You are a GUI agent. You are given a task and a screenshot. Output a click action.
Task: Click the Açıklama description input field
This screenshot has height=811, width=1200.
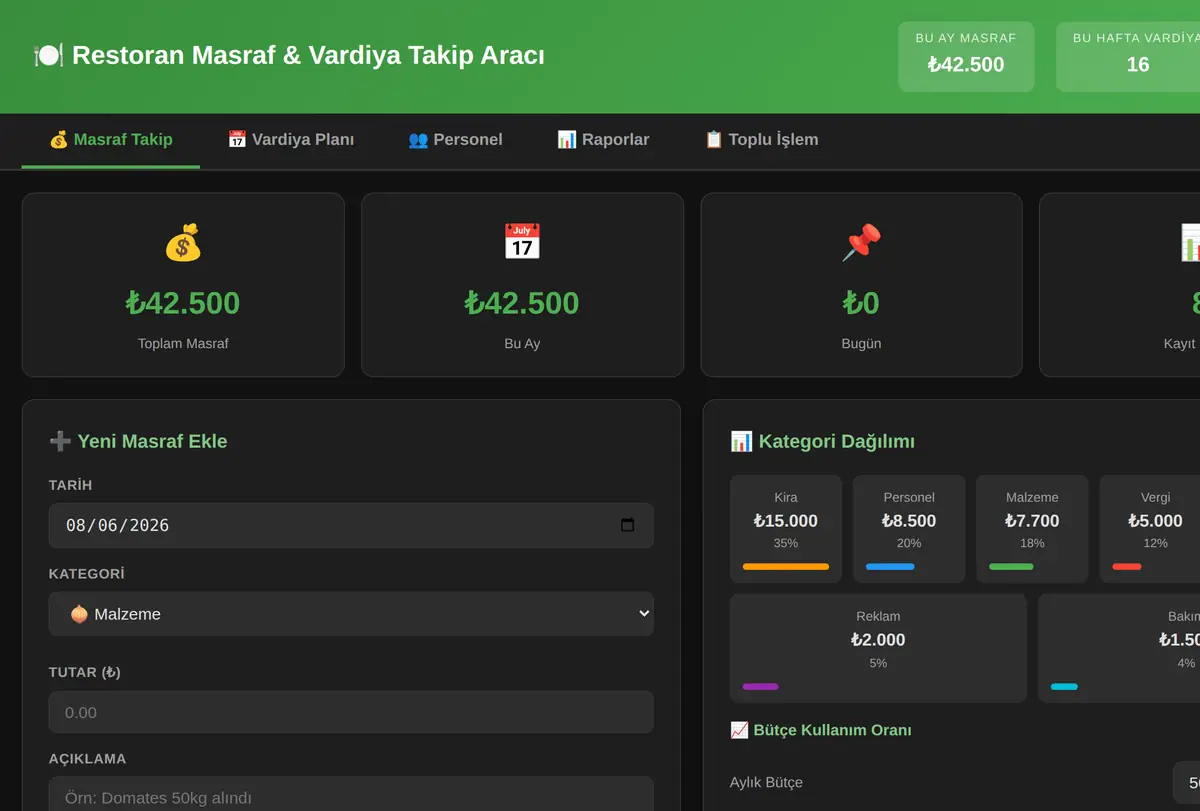[x=351, y=797]
